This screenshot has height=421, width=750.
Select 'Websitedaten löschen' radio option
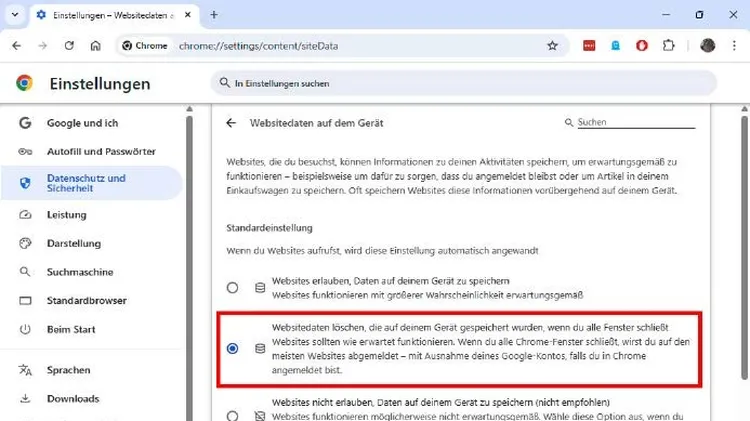click(232, 348)
